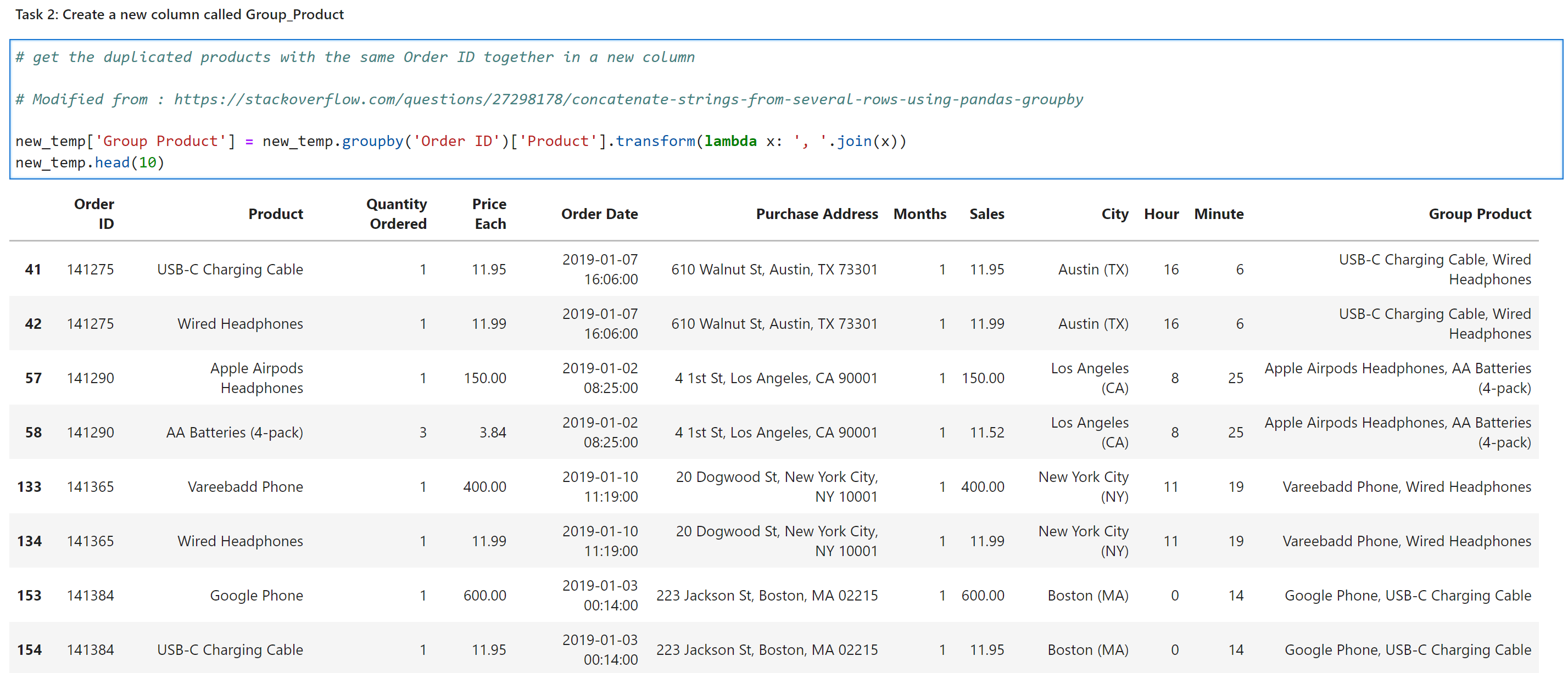1568x673 pixels.
Task: Click order date 2019-01-02 08:25:00 in row 58
Action: click(600, 432)
